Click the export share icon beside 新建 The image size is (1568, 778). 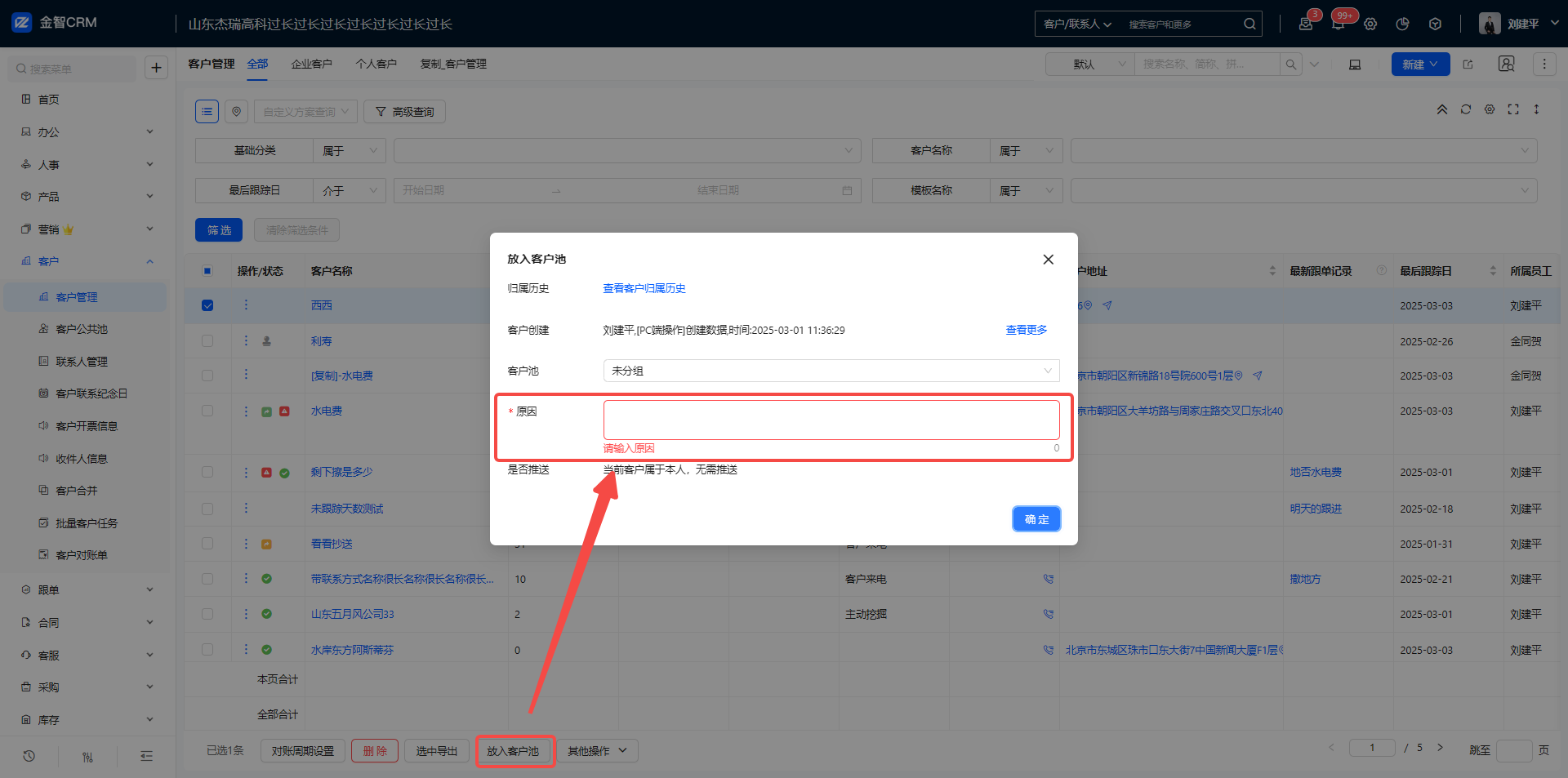click(x=1468, y=64)
